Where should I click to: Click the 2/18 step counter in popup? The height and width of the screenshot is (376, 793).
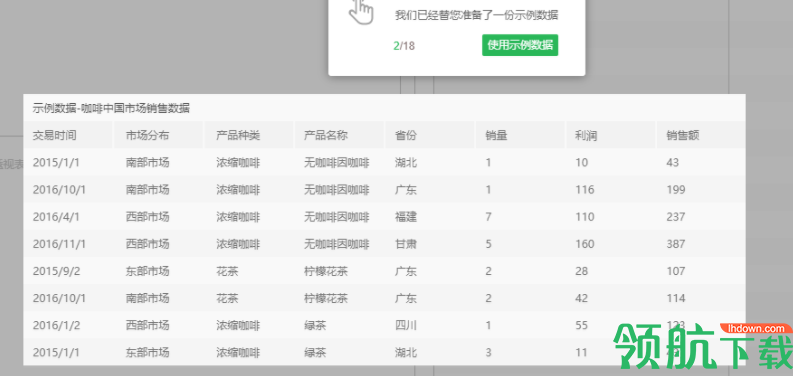pos(404,46)
